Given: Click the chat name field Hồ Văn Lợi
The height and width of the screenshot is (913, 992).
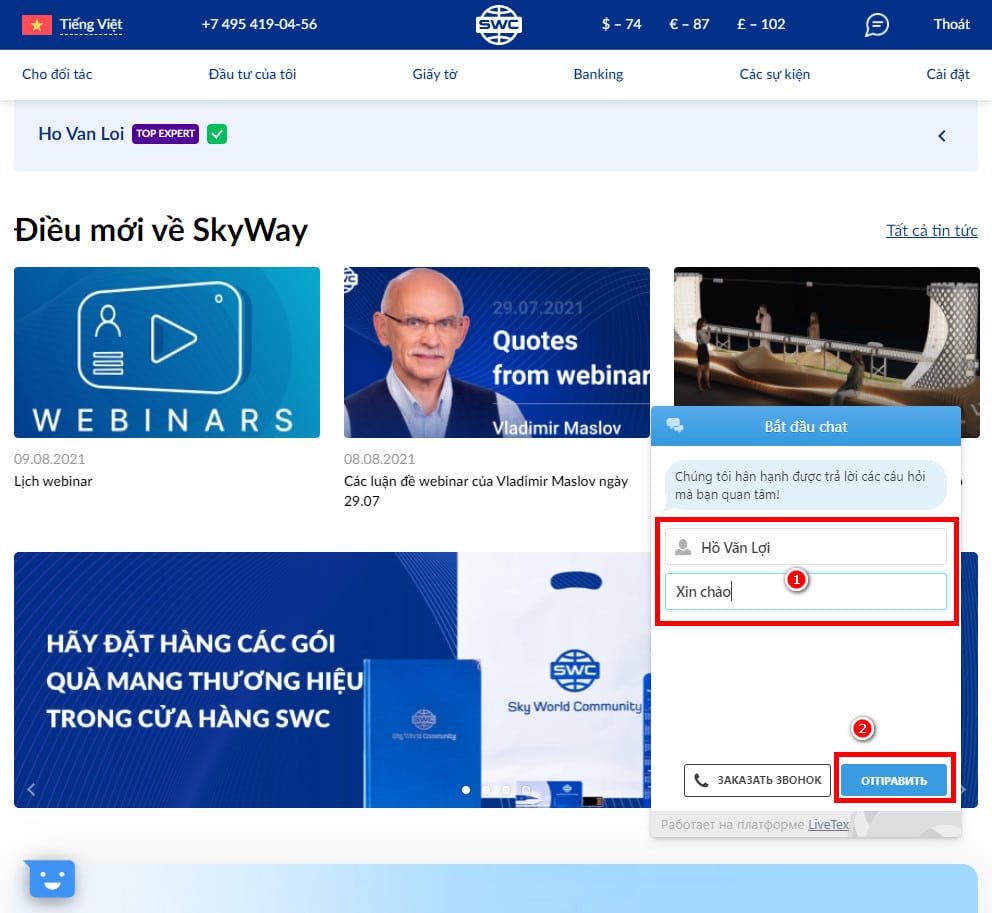Looking at the screenshot, I should tap(805, 547).
